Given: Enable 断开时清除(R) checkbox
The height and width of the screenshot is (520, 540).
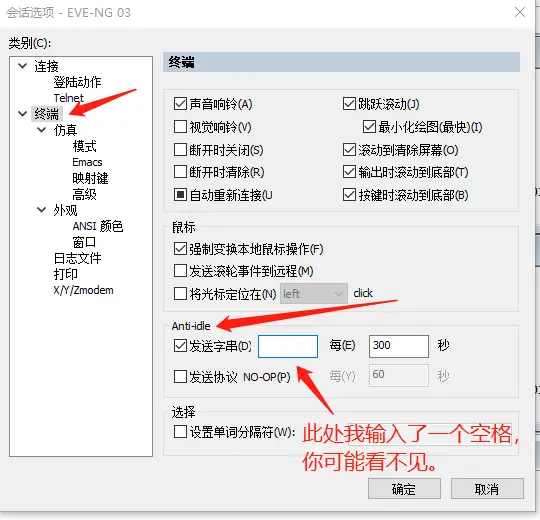Looking at the screenshot, I should (180, 172).
